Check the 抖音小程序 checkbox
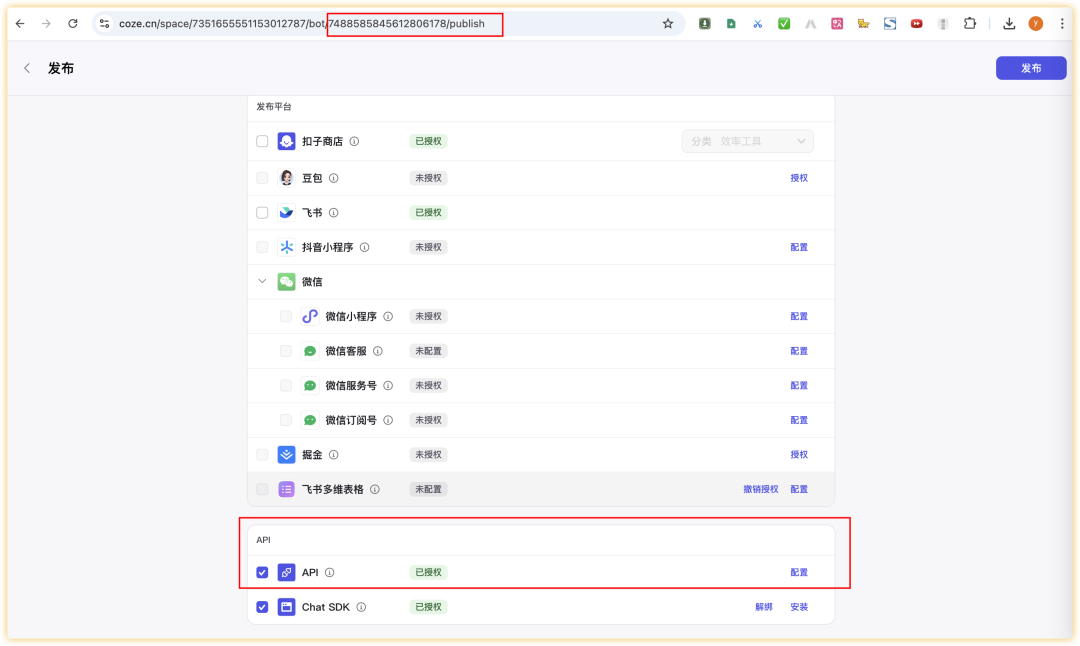1080x646 pixels. point(262,247)
